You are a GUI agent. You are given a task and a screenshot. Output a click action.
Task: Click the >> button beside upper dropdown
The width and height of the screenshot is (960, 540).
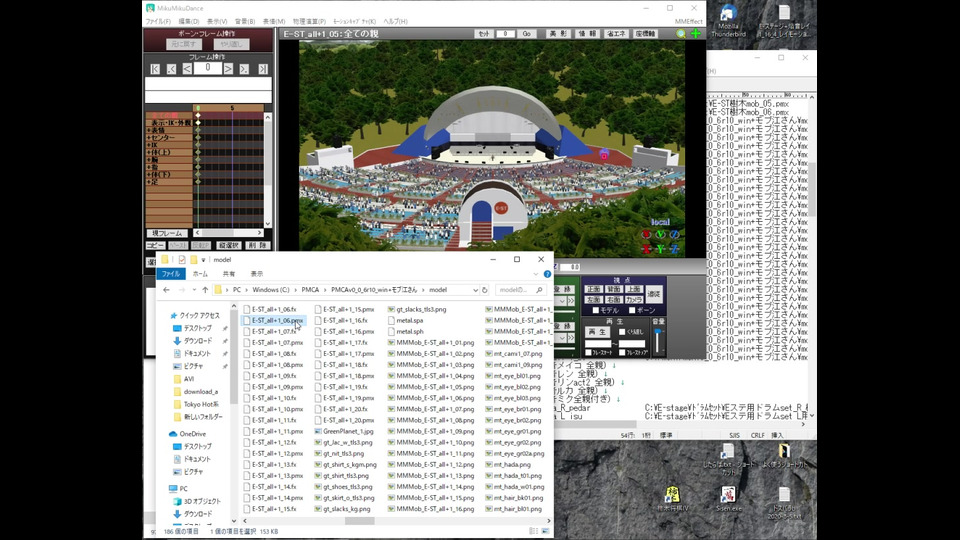571,301
